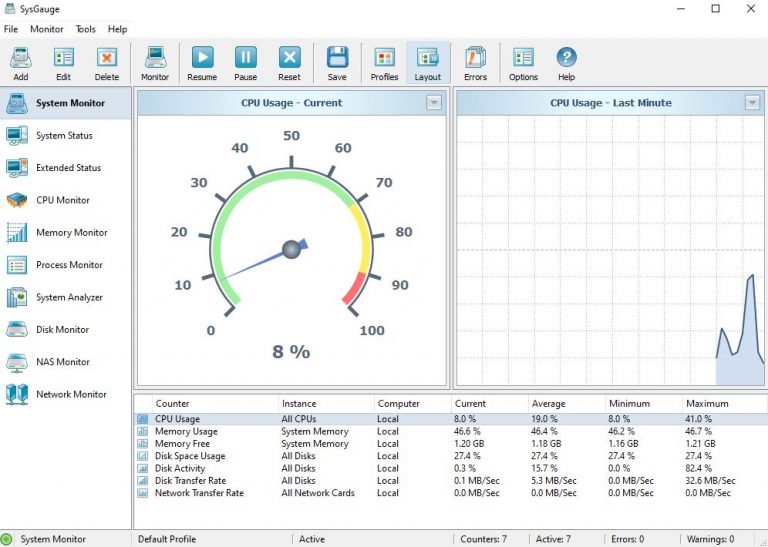Click the Edit counter toolbar icon
This screenshot has height=547, width=768.
click(x=63, y=63)
